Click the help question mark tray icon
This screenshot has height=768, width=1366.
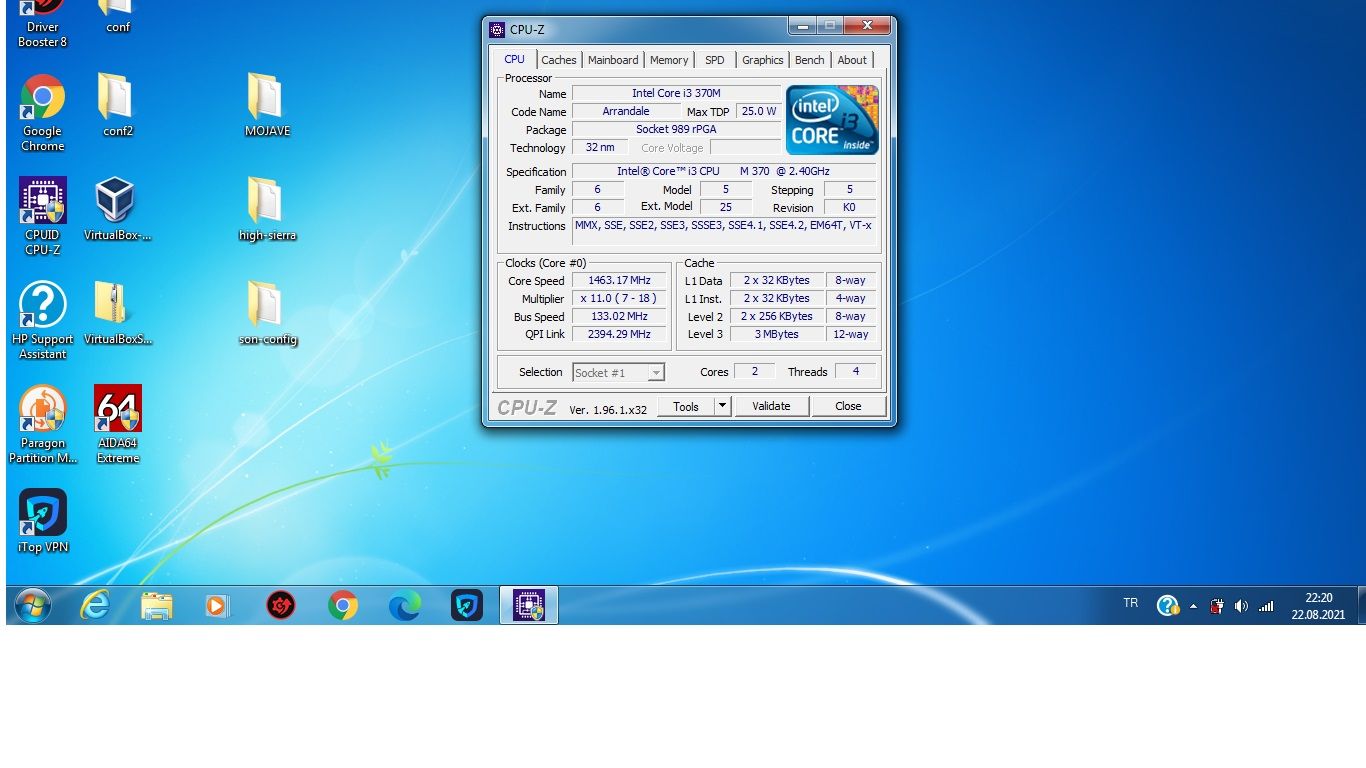point(1167,605)
